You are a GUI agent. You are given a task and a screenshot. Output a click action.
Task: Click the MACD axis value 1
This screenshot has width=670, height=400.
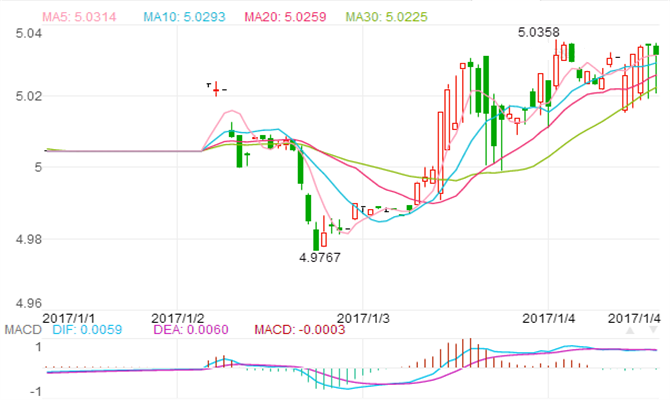pyautogui.click(x=38, y=347)
